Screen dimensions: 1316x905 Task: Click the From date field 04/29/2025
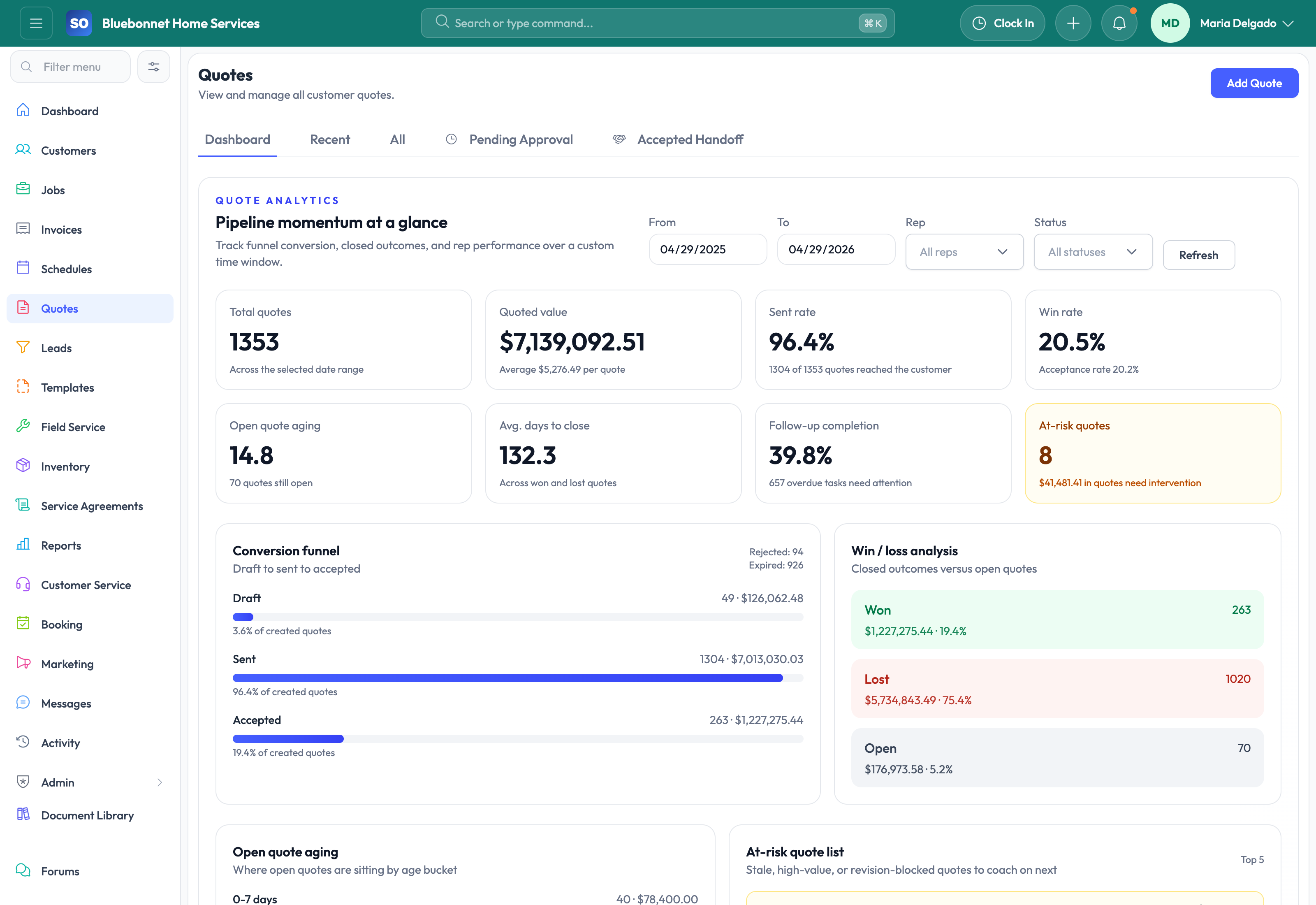point(708,250)
